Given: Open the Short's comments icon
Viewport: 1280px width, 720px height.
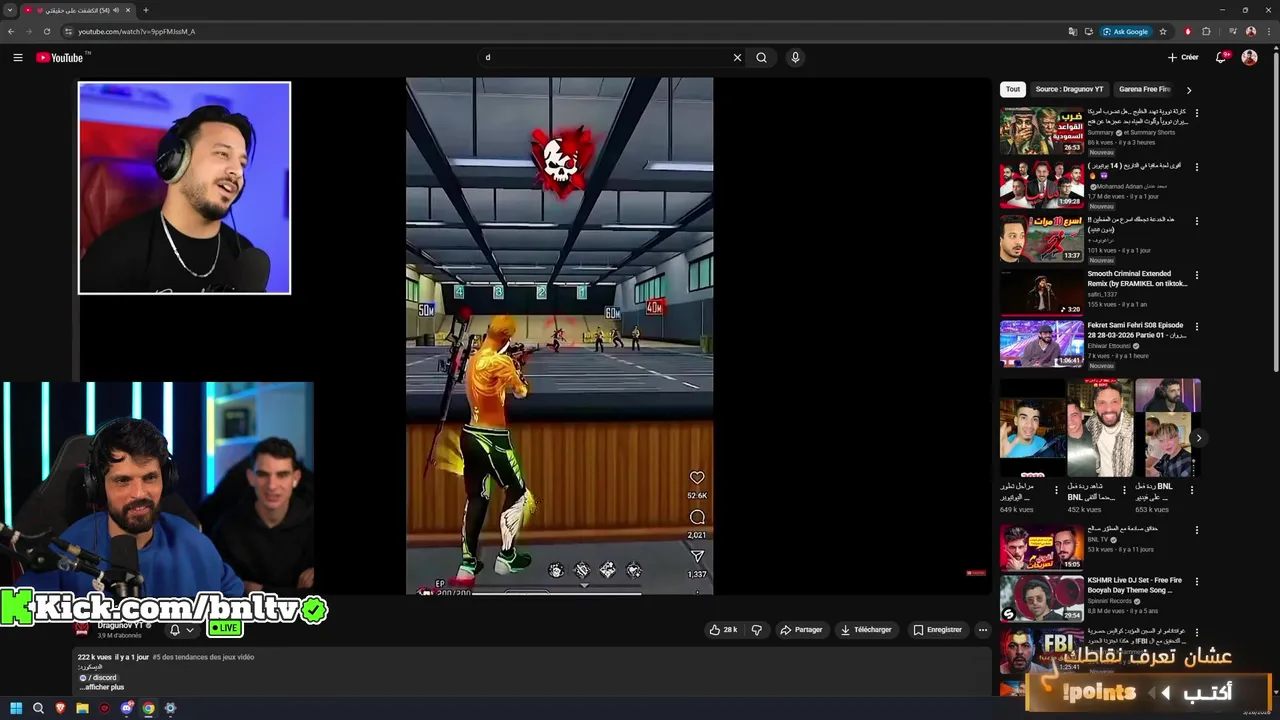Looking at the screenshot, I should tap(697, 517).
